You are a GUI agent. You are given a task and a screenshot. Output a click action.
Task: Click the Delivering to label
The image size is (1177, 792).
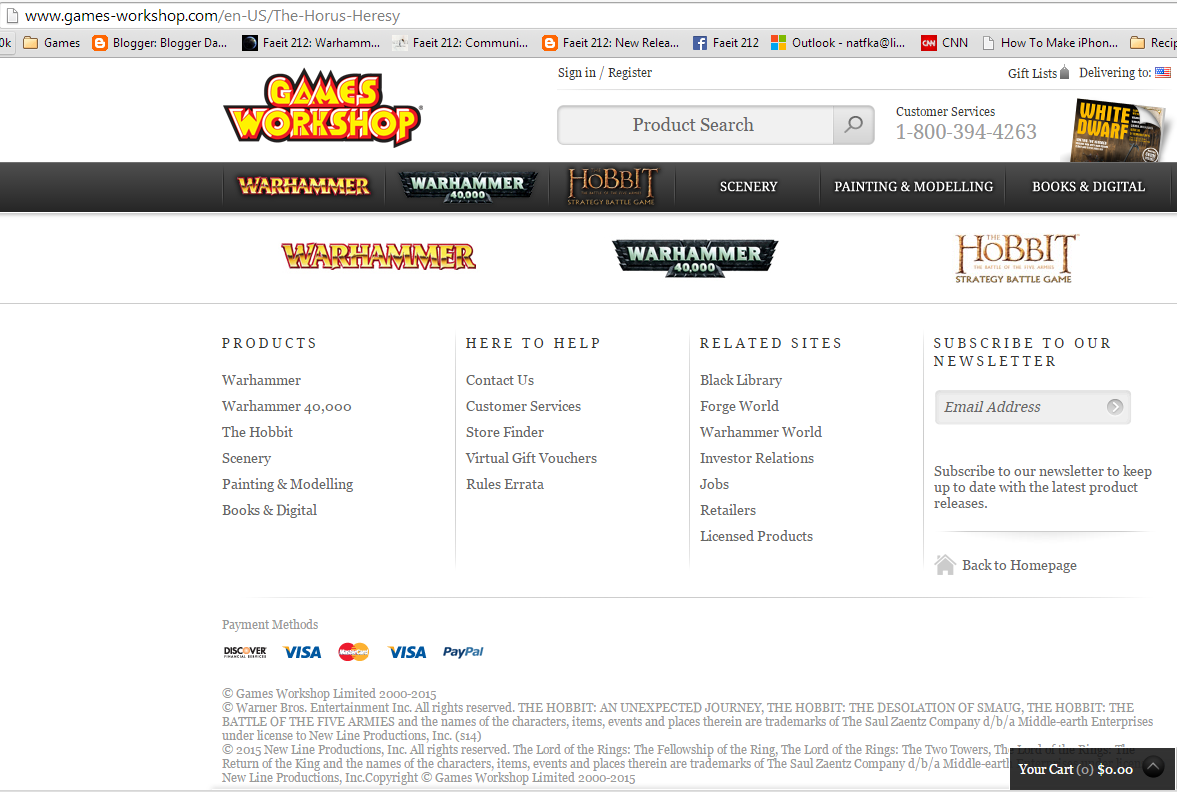pyautogui.click(x=1115, y=73)
